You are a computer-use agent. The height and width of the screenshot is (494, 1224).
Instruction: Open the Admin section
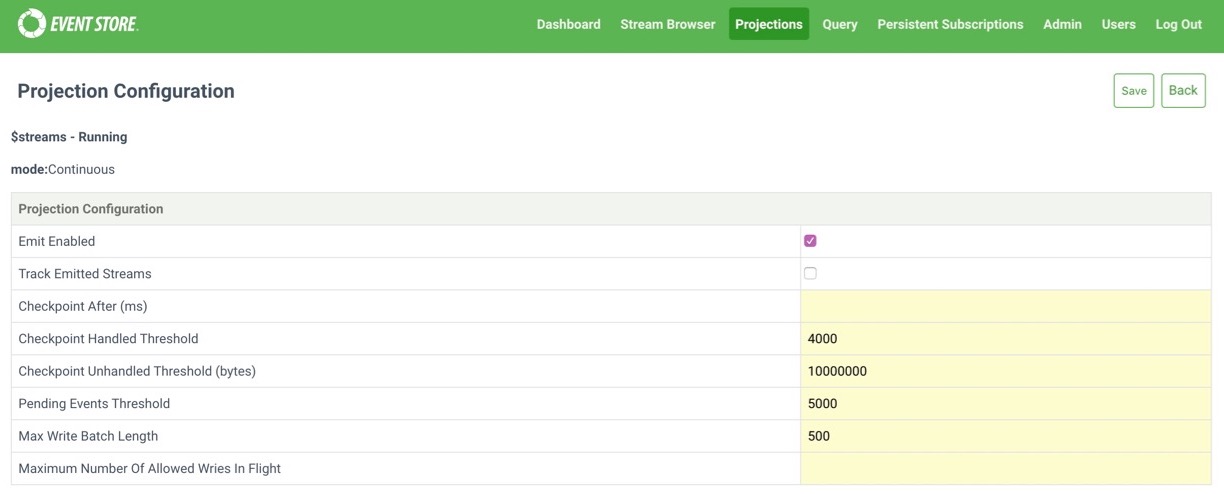pyautogui.click(x=1062, y=24)
